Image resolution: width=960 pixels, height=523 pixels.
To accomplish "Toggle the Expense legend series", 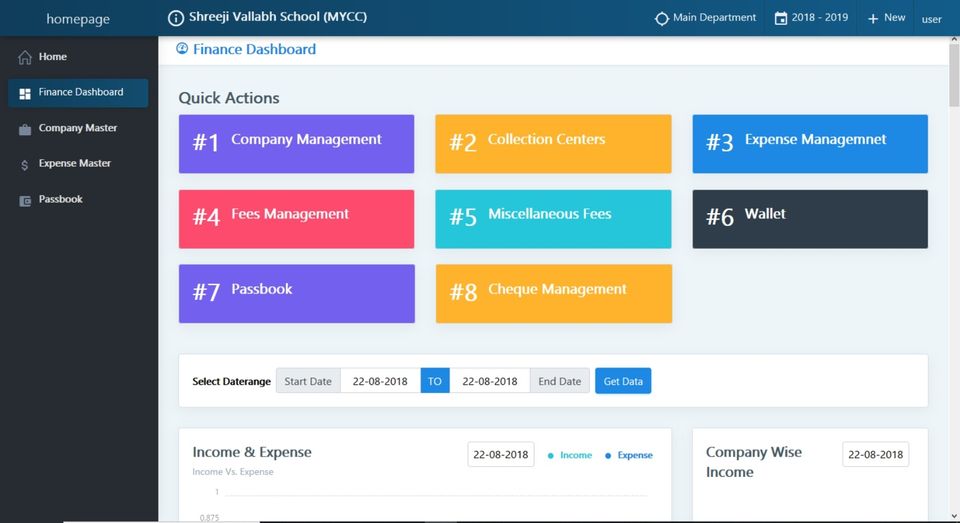I will pos(630,455).
